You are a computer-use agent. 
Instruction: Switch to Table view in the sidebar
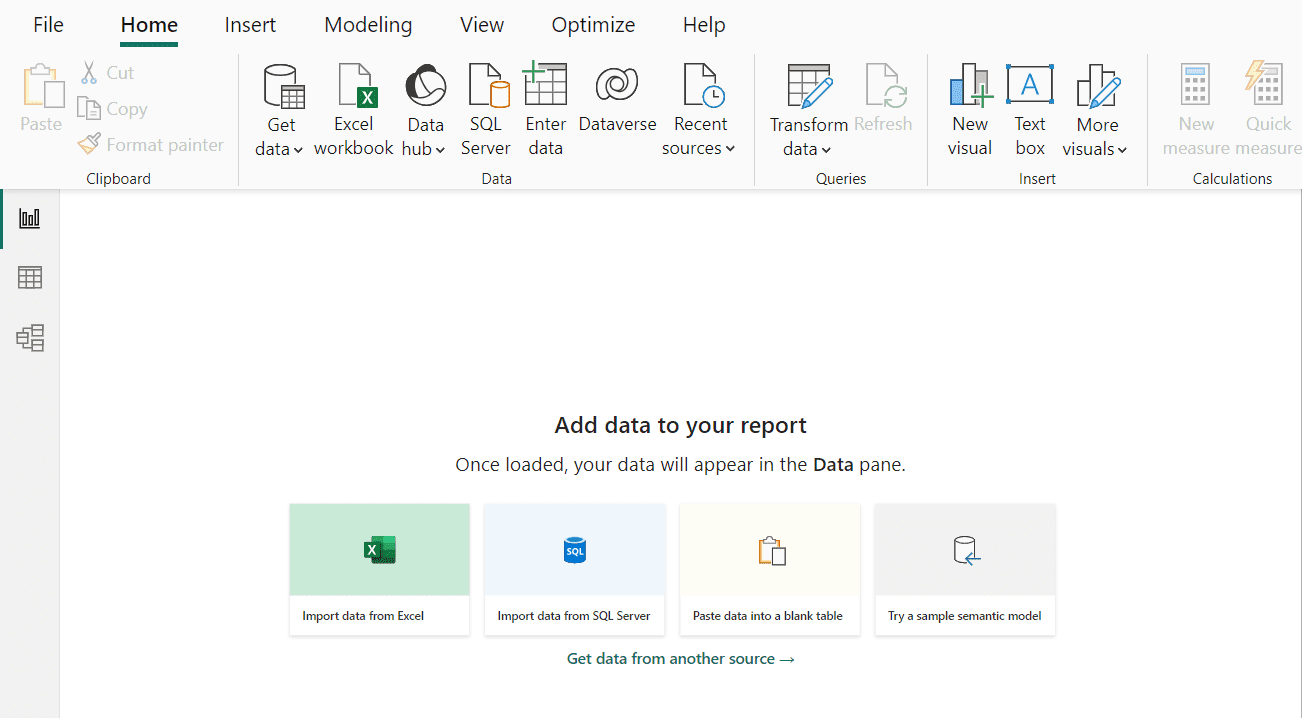tap(30, 278)
